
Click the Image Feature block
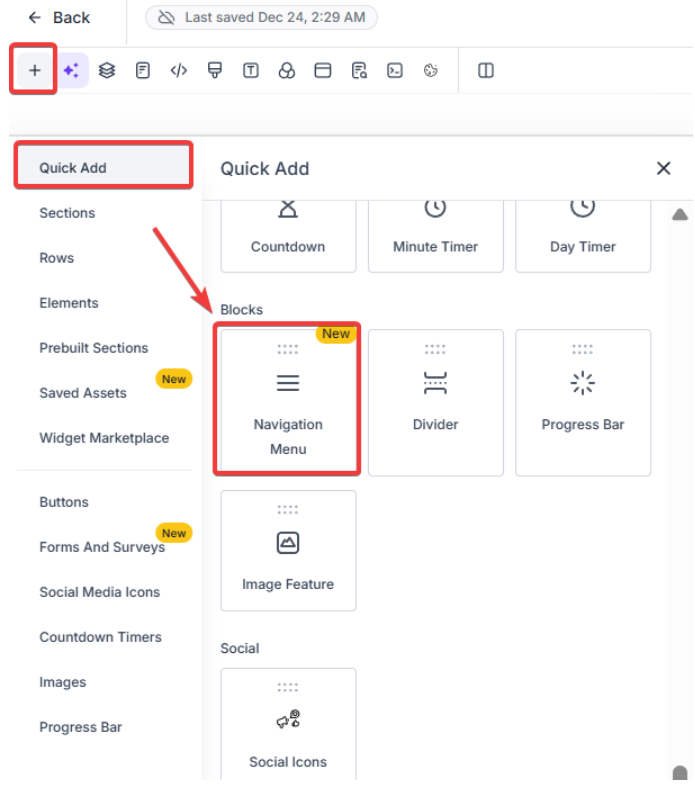(x=288, y=551)
